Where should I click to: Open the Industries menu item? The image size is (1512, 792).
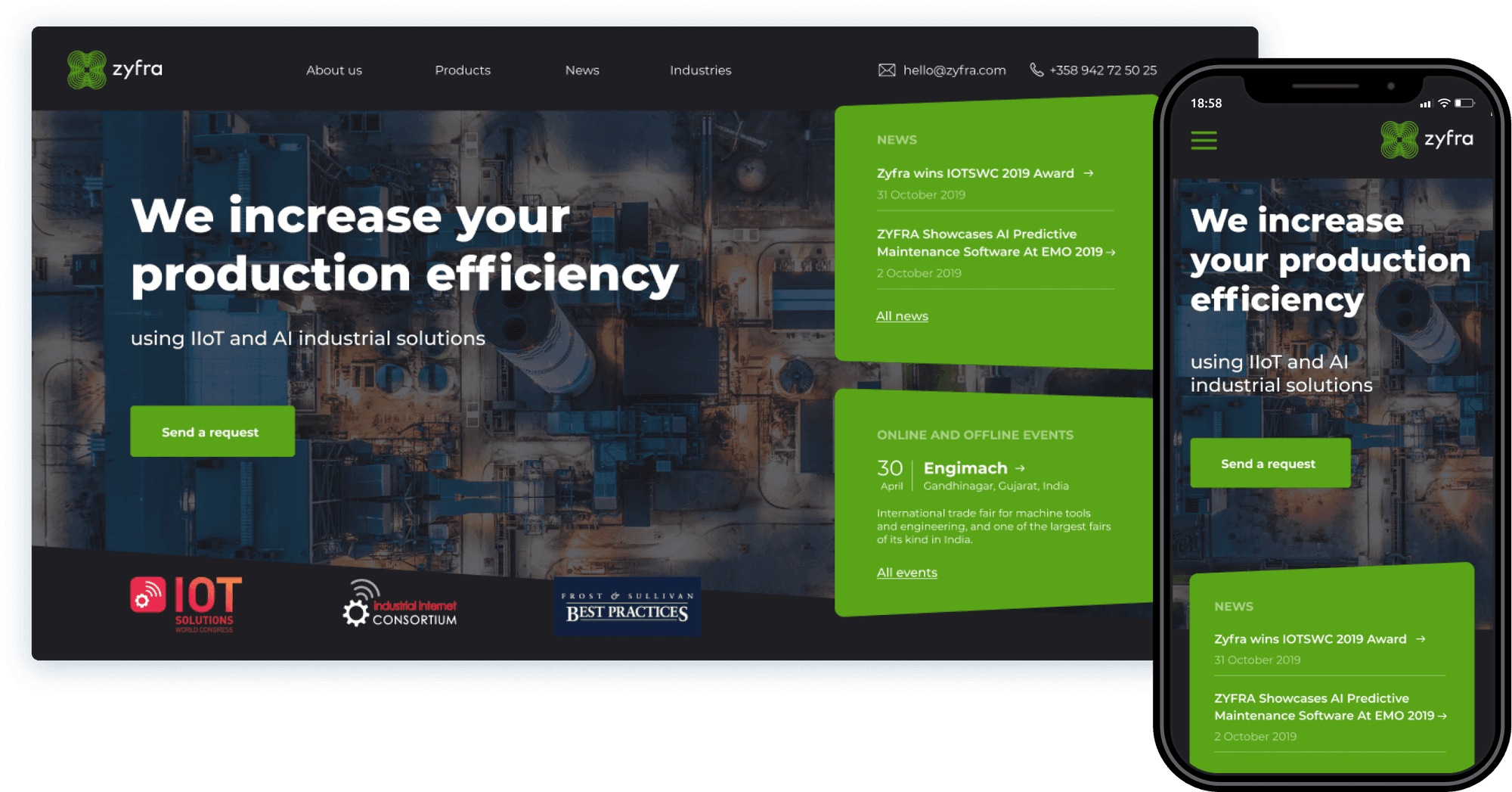[x=700, y=70]
